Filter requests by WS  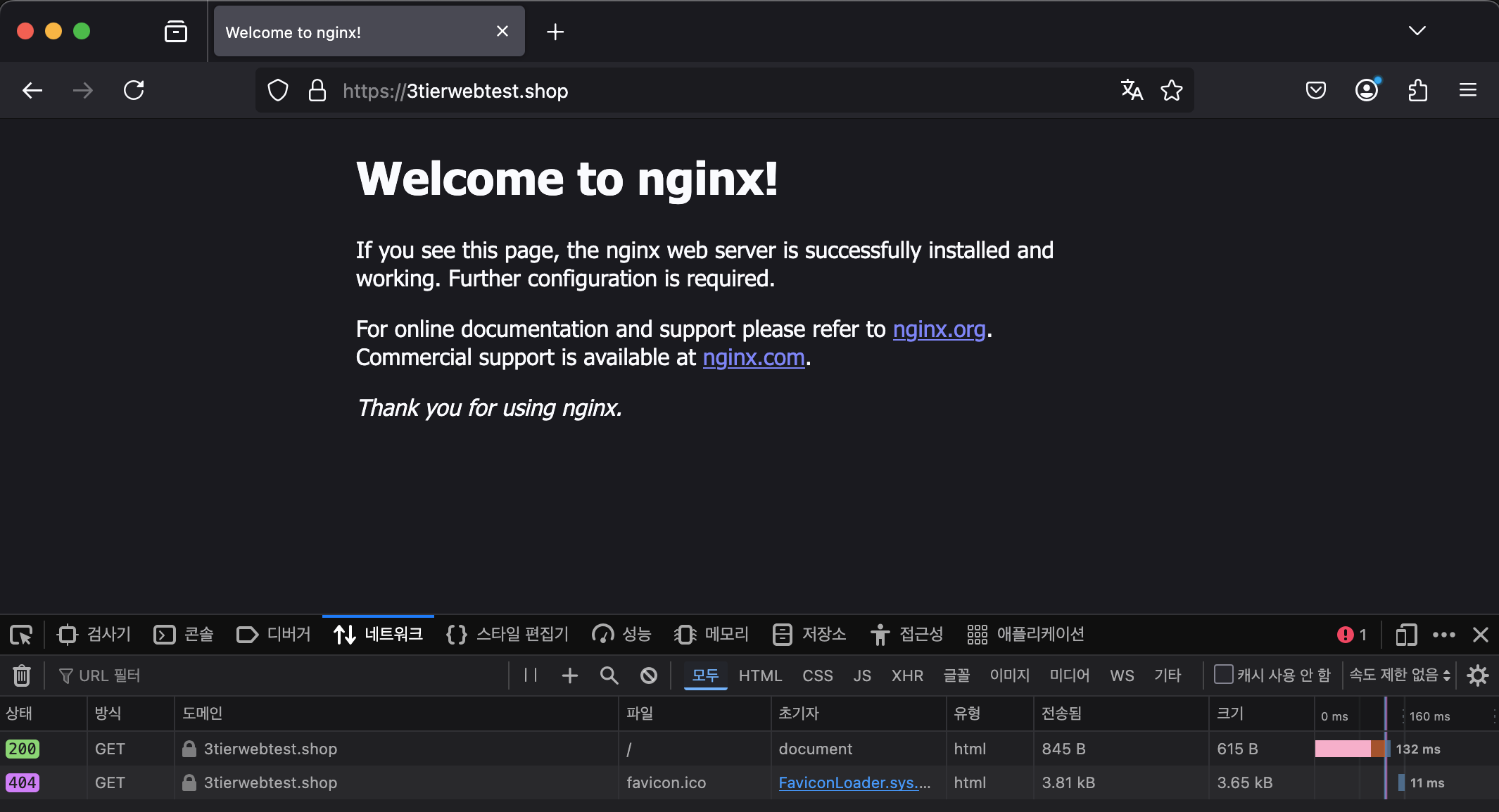tap(1122, 675)
